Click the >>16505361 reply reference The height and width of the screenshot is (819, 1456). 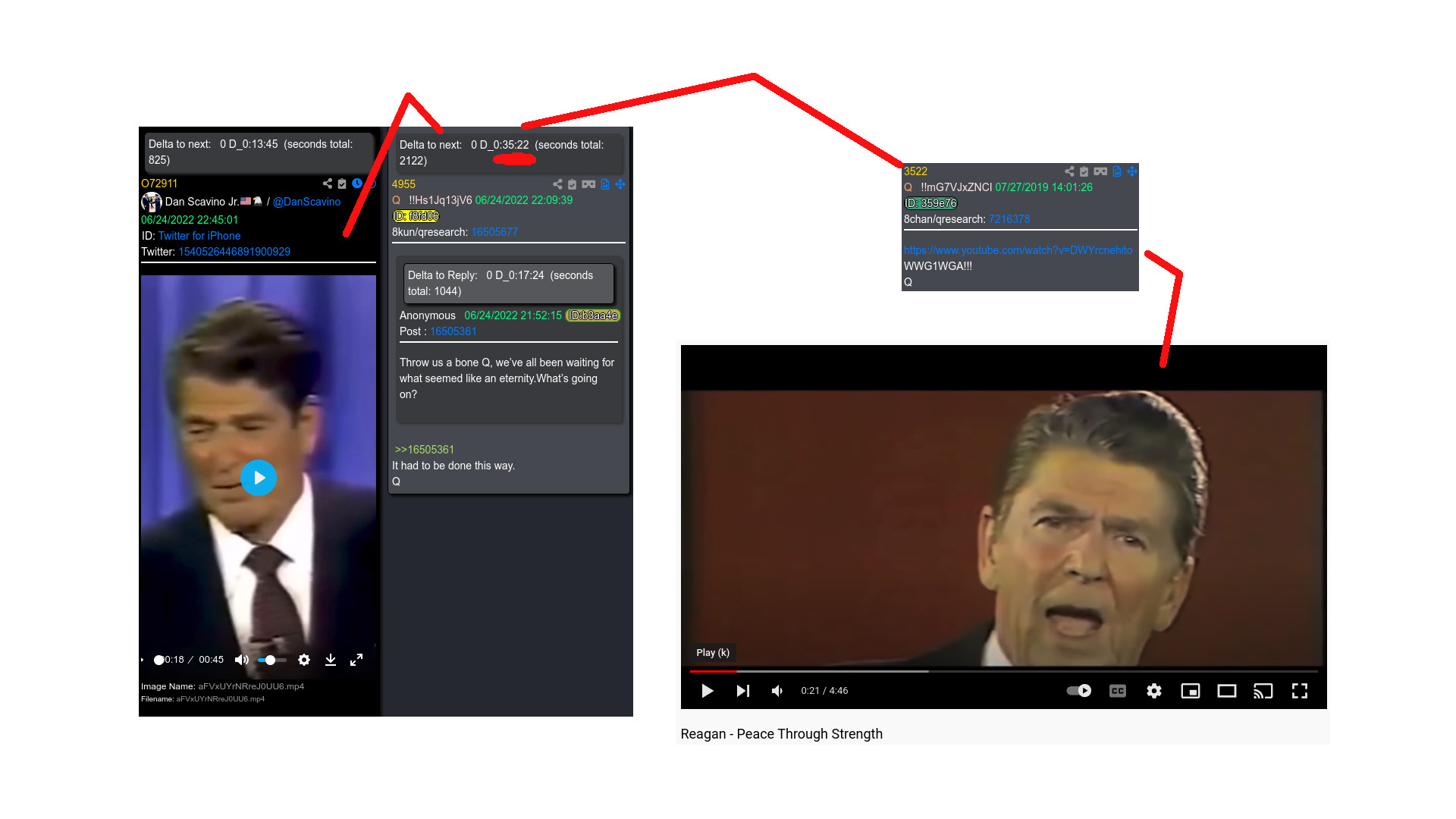point(425,450)
